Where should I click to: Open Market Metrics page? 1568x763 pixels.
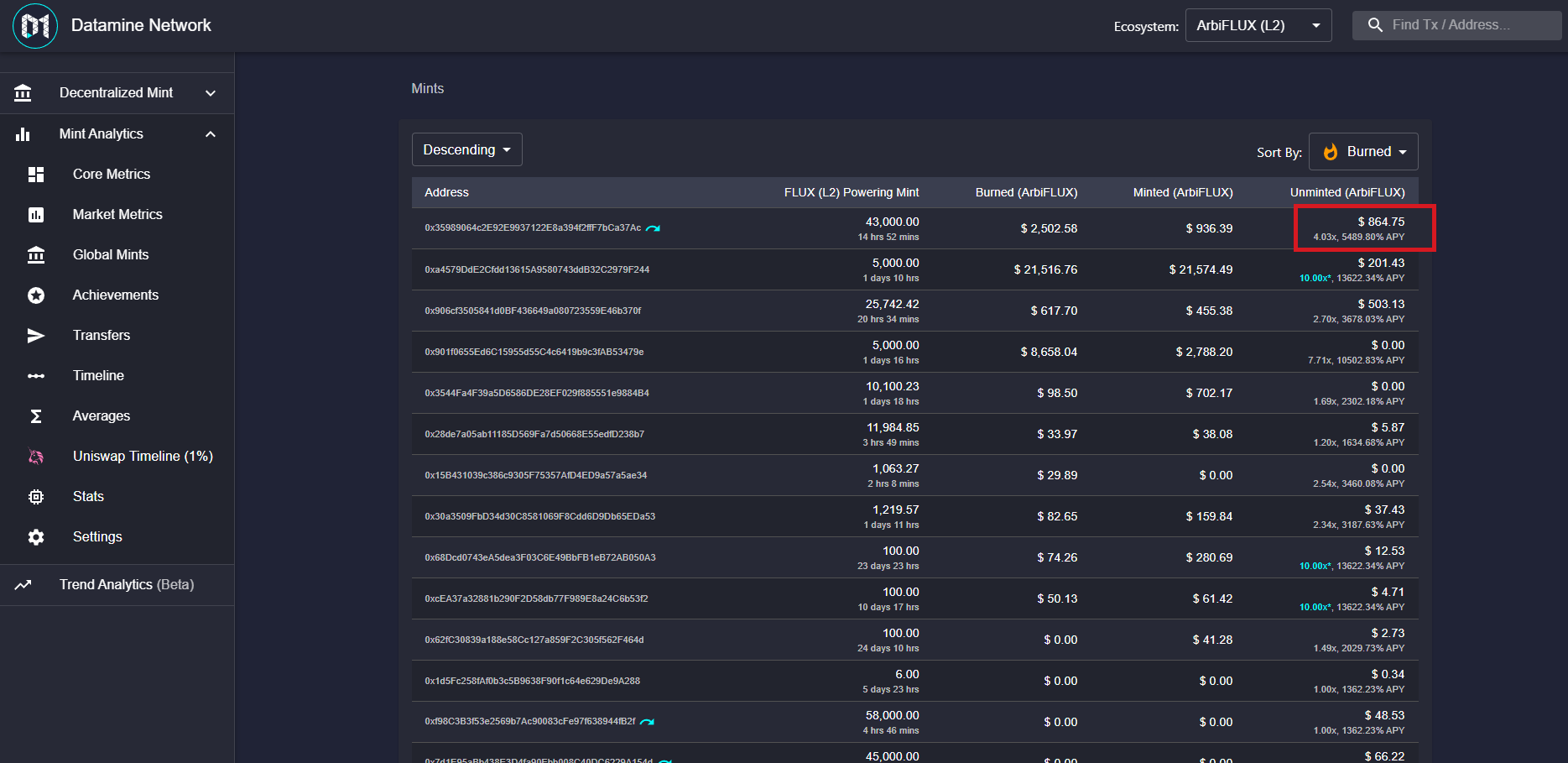tap(117, 215)
